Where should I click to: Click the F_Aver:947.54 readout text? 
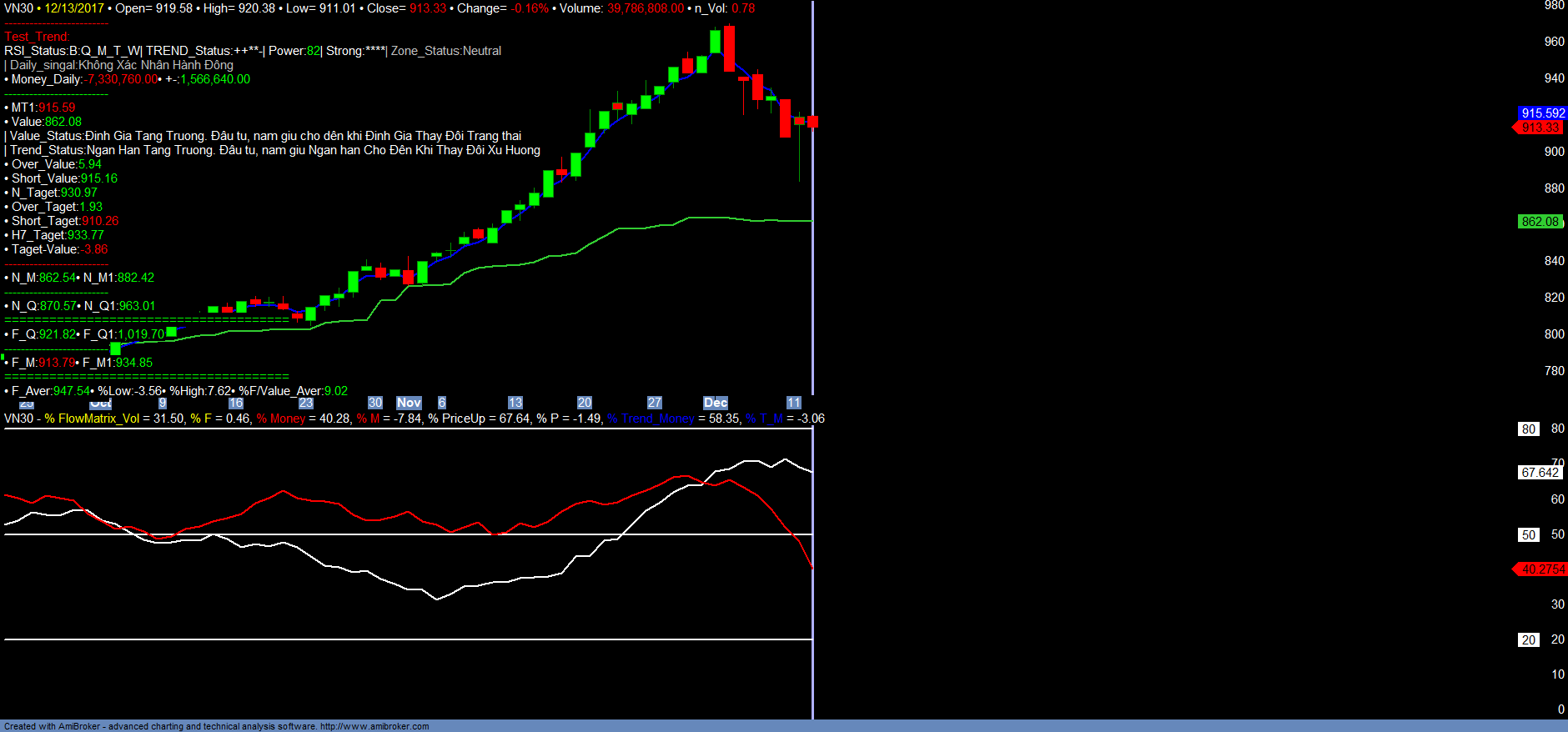pyautogui.click(x=50, y=391)
